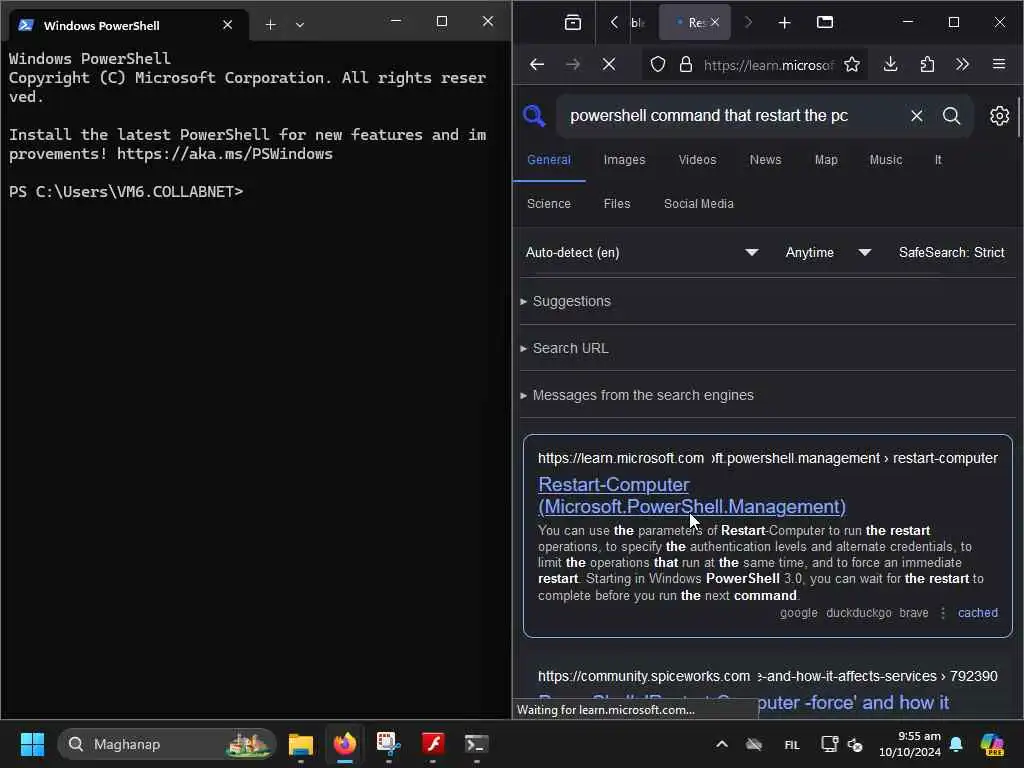Viewport: 1024px width, 768px height.
Task: Open the cached link of first result
Action: 978,613
